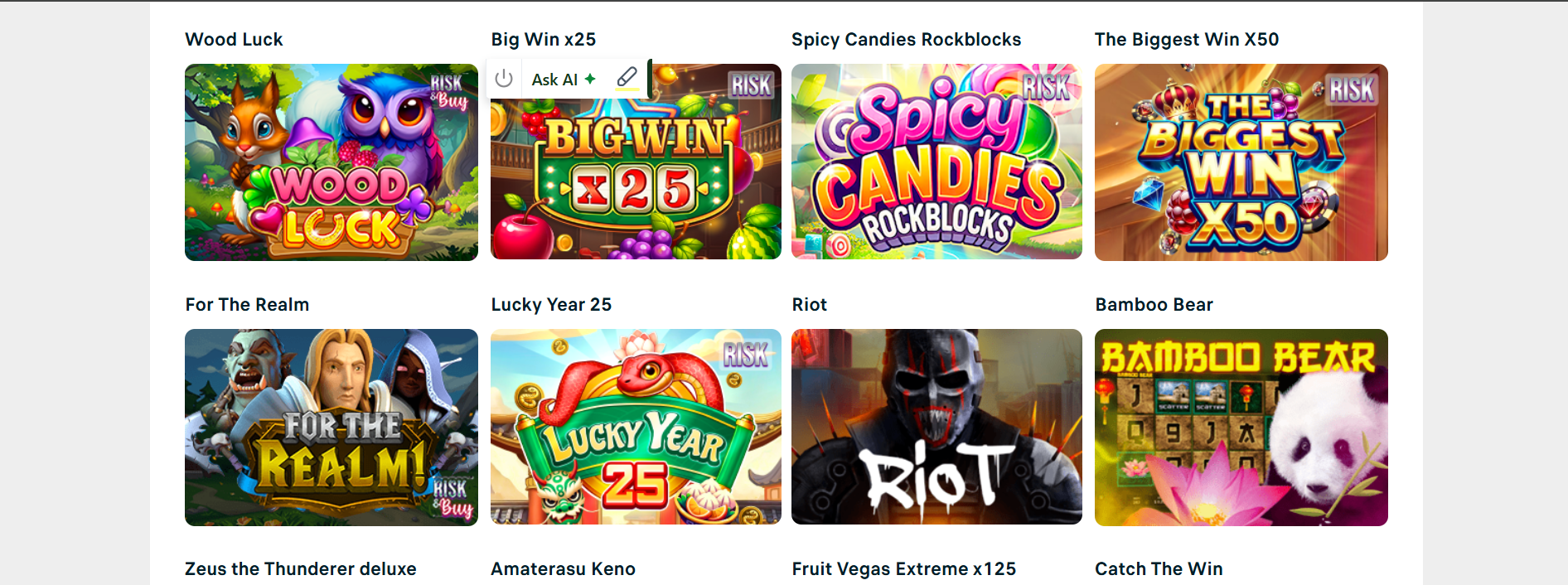Click the RISK badge on Lucky Year 25

(746, 355)
